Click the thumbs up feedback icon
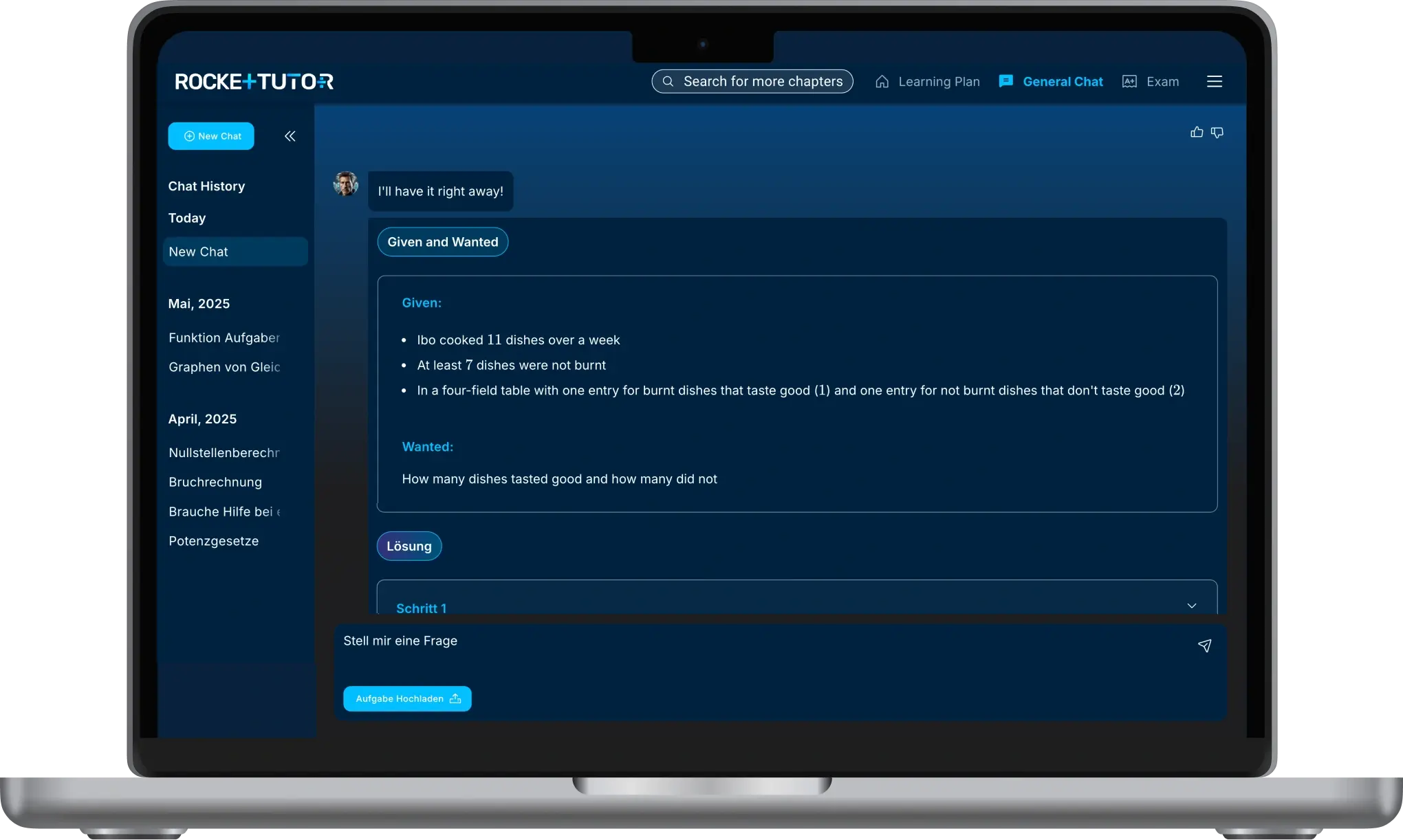Screen dimensions: 1403x840 [x=1197, y=132]
